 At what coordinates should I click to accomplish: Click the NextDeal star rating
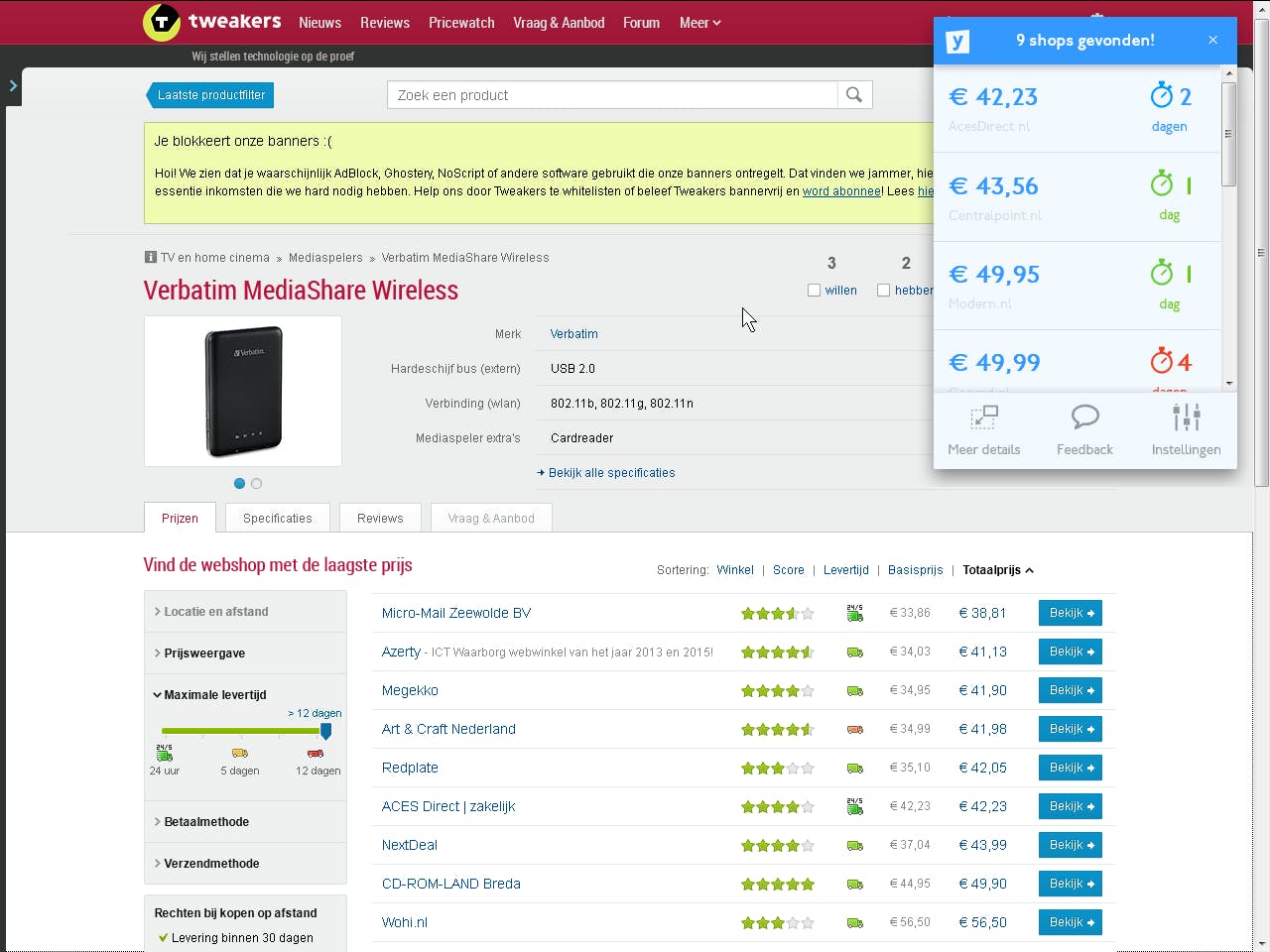coord(778,846)
